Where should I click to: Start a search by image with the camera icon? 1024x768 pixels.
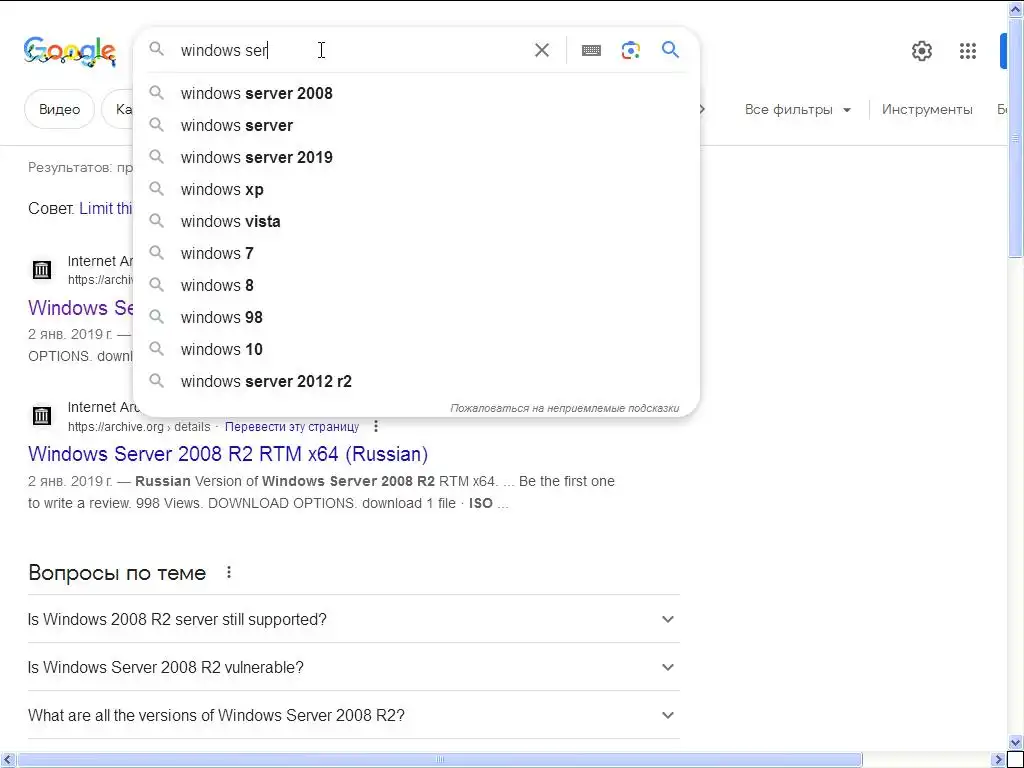630,50
